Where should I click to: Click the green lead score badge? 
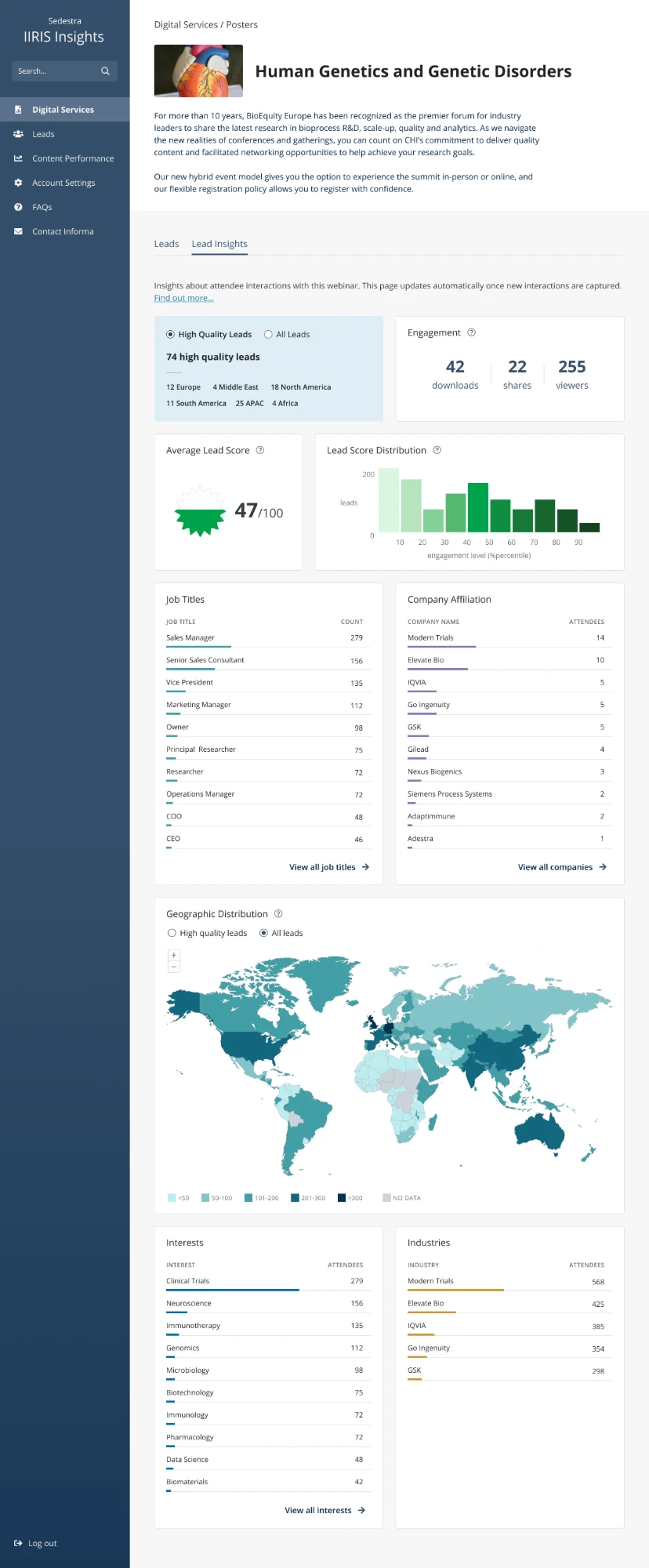coord(200,511)
